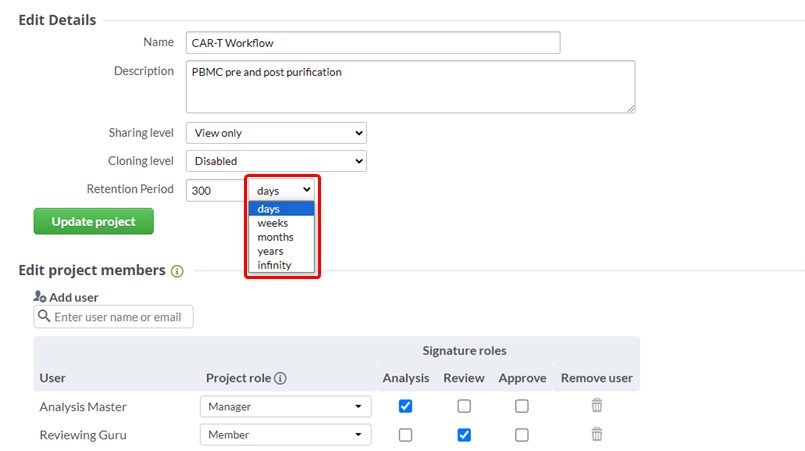Click the Analysis Master user name
This screenshot has width=805, height=451.
pyautogui.click(x=83, y=407)
